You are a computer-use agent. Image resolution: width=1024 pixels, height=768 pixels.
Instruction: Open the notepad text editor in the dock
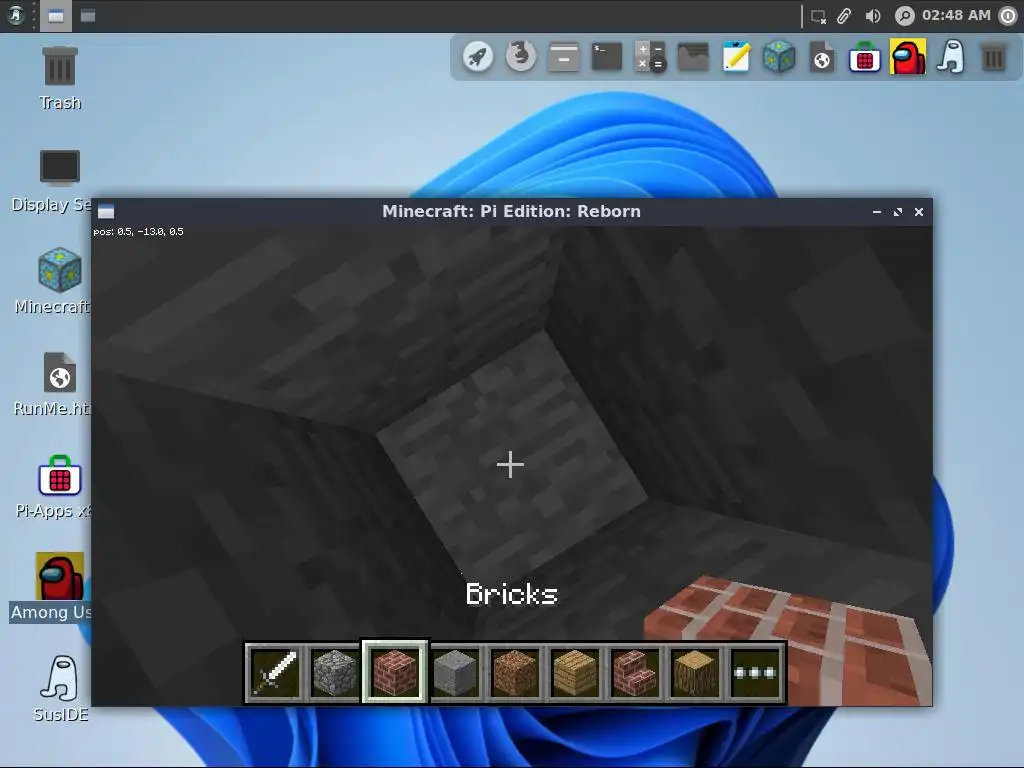click(736, 57)
